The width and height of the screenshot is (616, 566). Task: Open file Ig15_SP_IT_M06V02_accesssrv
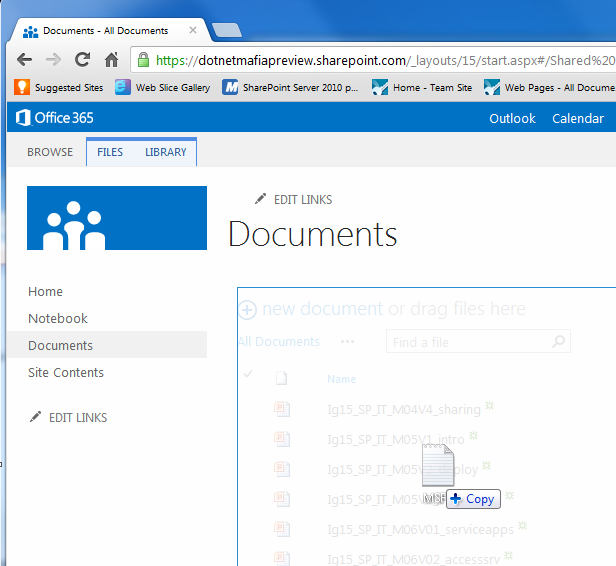[414, 559]
